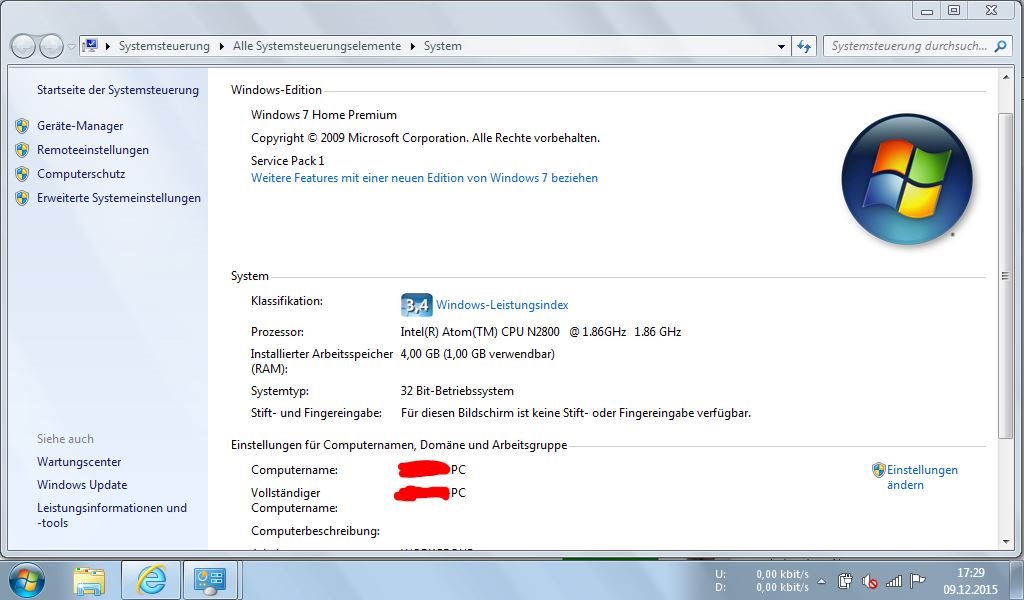1024x600 pixels.
Task: Open the Action Center flag tray icon
Action: (x=918, y=580)
